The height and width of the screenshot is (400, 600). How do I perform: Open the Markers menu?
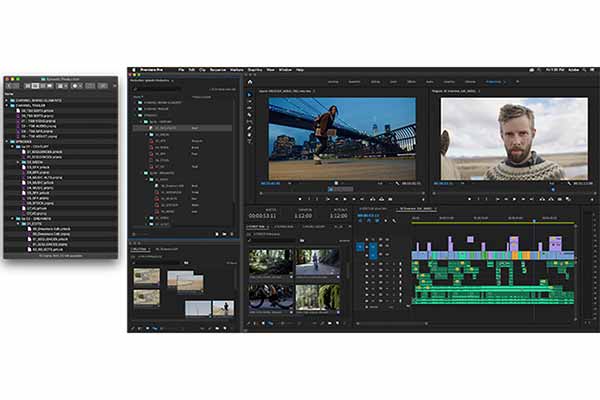click(237, 70)
